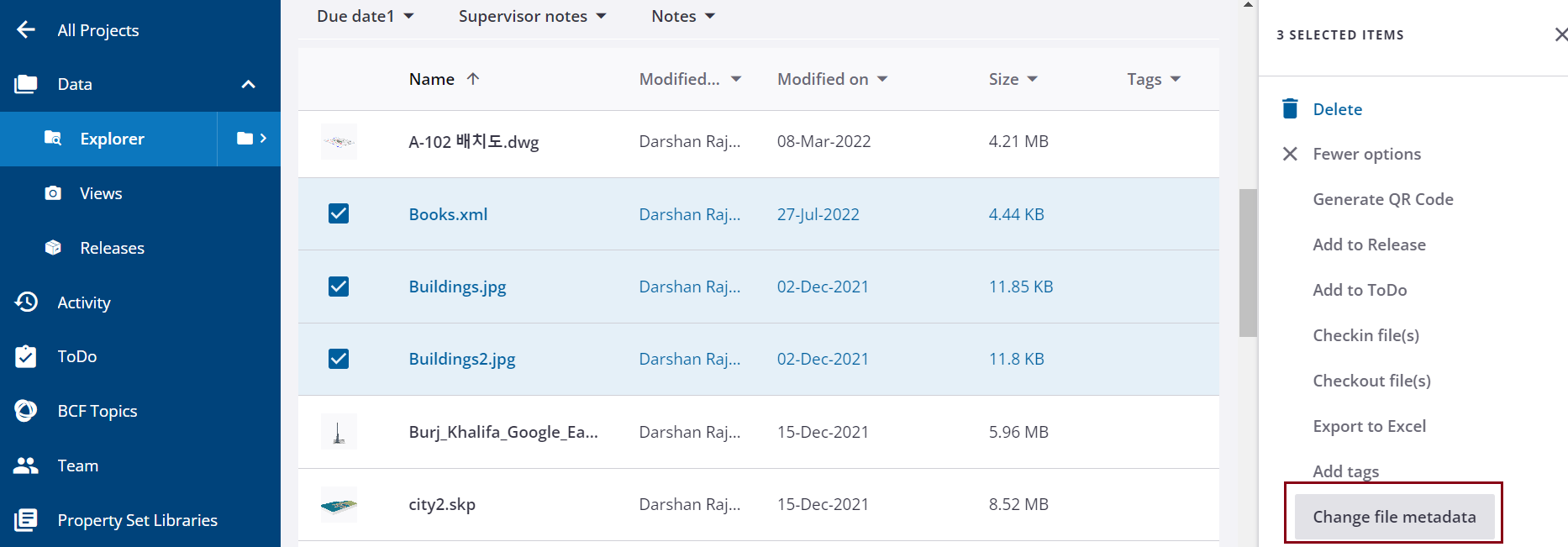Click the Property Set Libraries icon
The width and height of the screenshot is (1568, 547).
coord(26,520)
